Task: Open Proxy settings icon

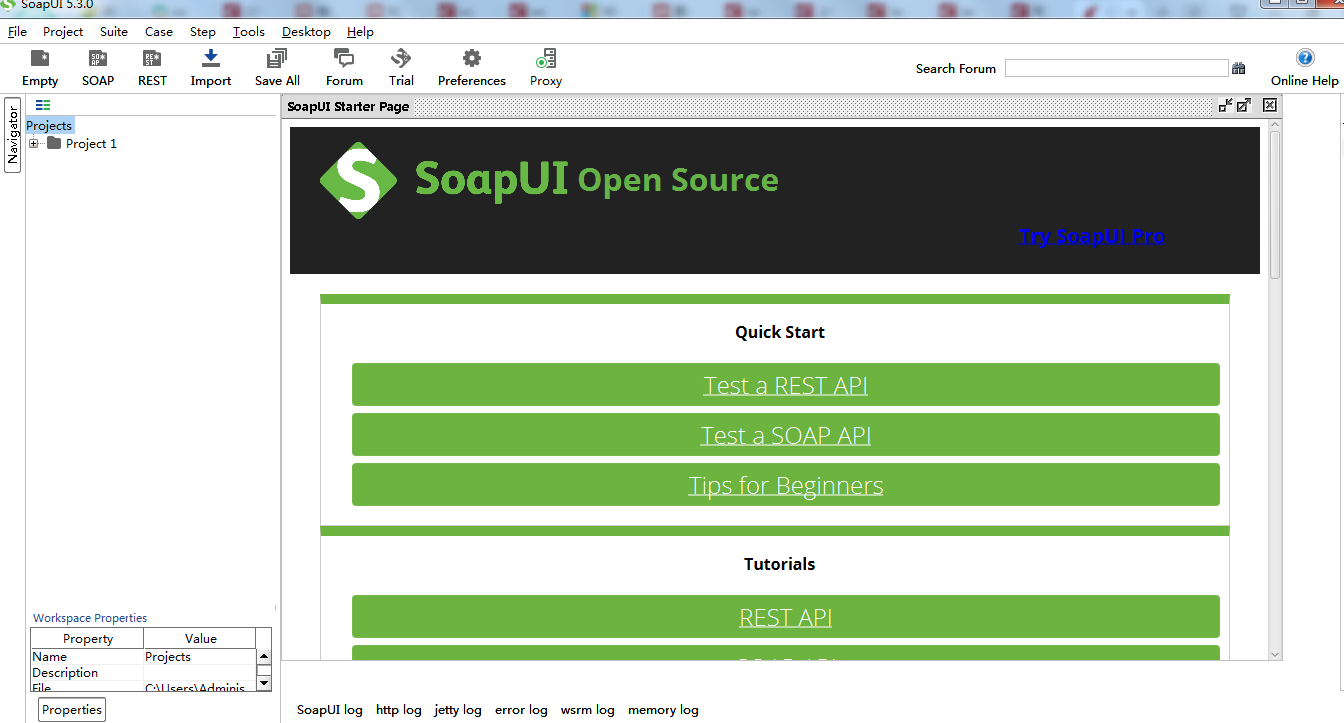Action: (x=546, y=58)
